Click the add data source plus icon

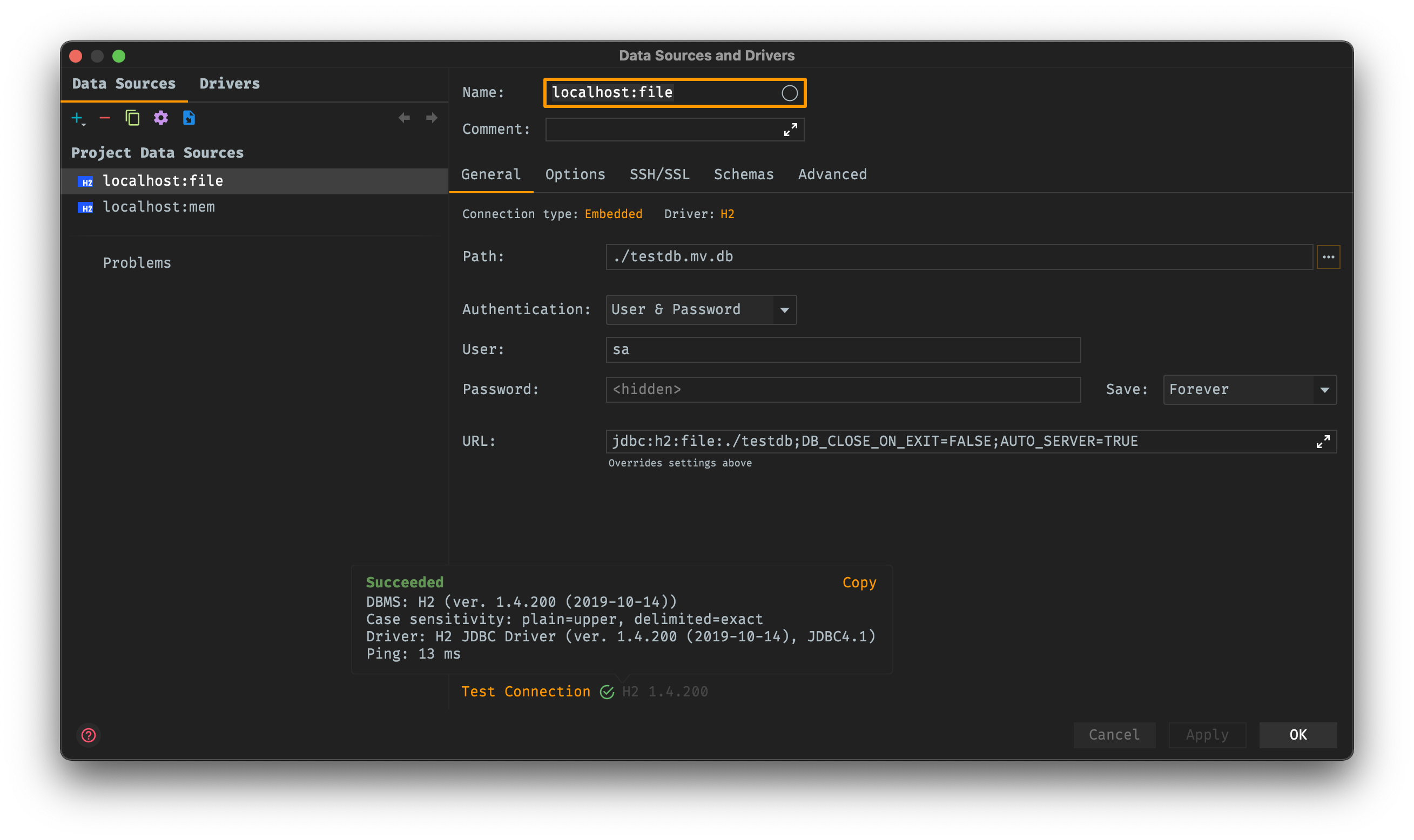click(77, 118)
